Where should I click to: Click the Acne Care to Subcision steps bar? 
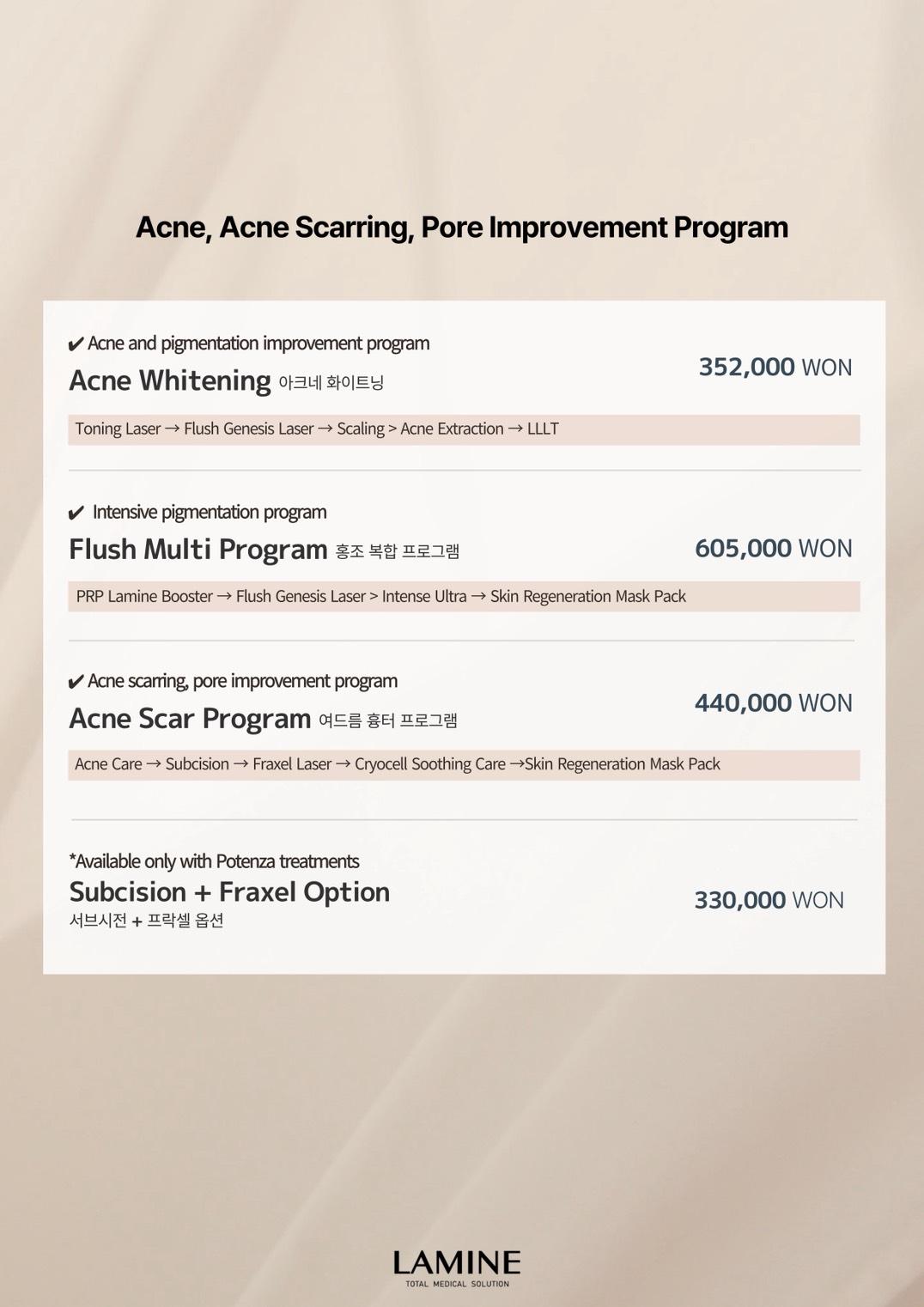point(464,765)
